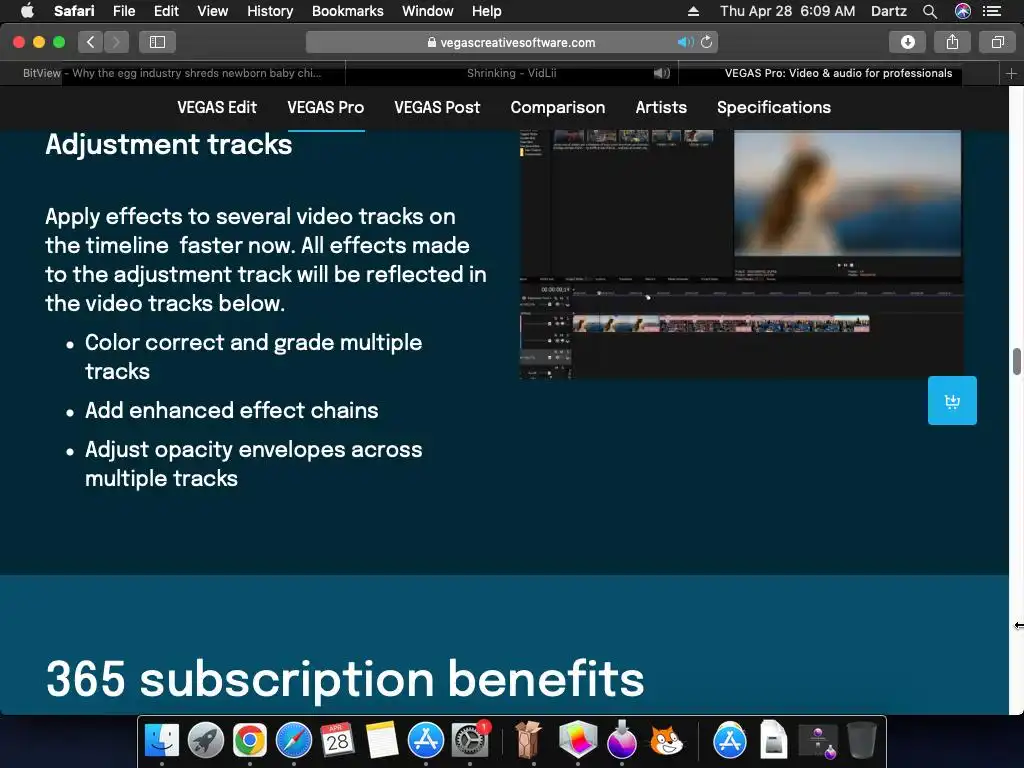The width and height of the screenshot is (1024, 768).
Task: Open the colorful cube app in Dock
Action: pyautogui.click(x=578, y=741)
